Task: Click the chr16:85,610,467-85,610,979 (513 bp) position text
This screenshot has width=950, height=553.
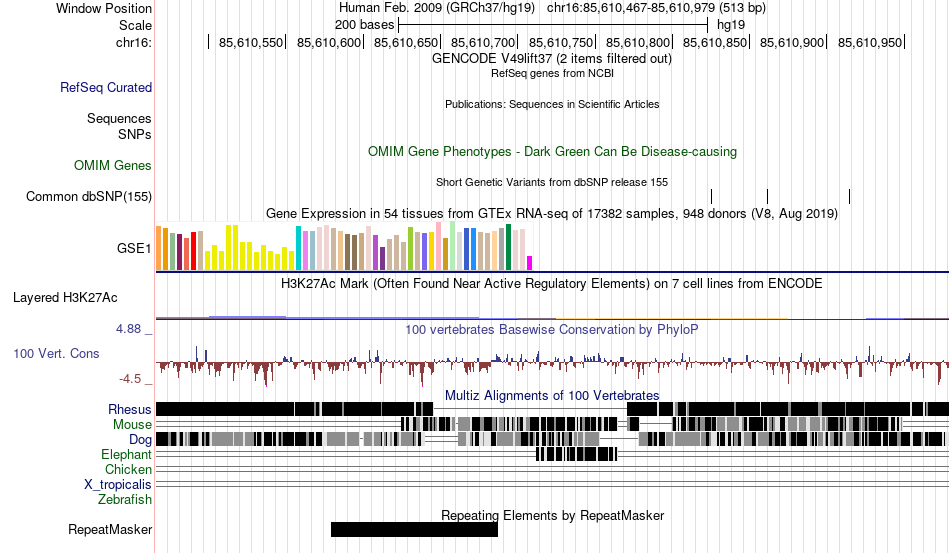Action: tap(656, 8)
